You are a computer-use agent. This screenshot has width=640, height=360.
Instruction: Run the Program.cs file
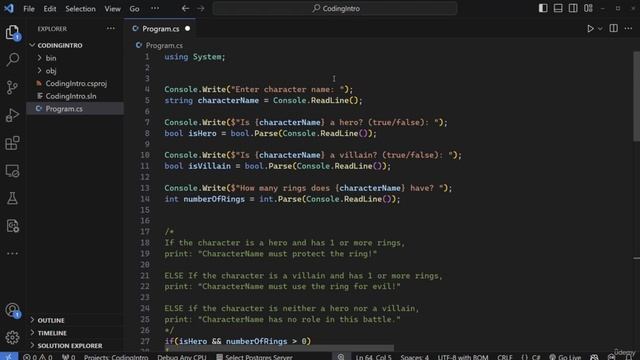[x=590, y=29]
